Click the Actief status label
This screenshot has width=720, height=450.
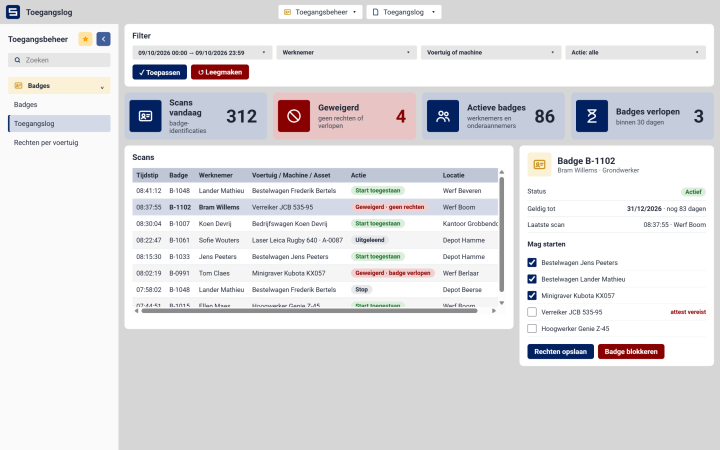coord(693,192)
